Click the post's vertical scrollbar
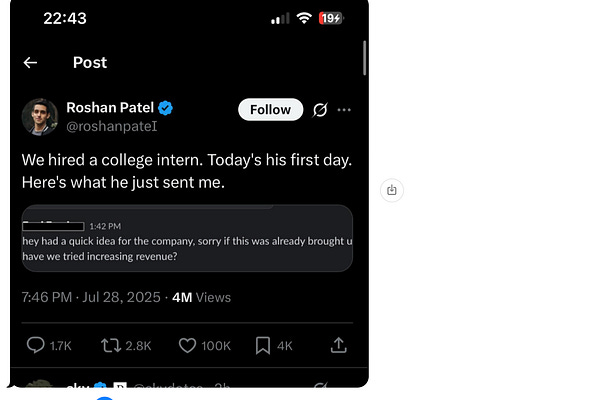Image resolution: width=600 pixels, height=400 pixels. click(364, 58)
